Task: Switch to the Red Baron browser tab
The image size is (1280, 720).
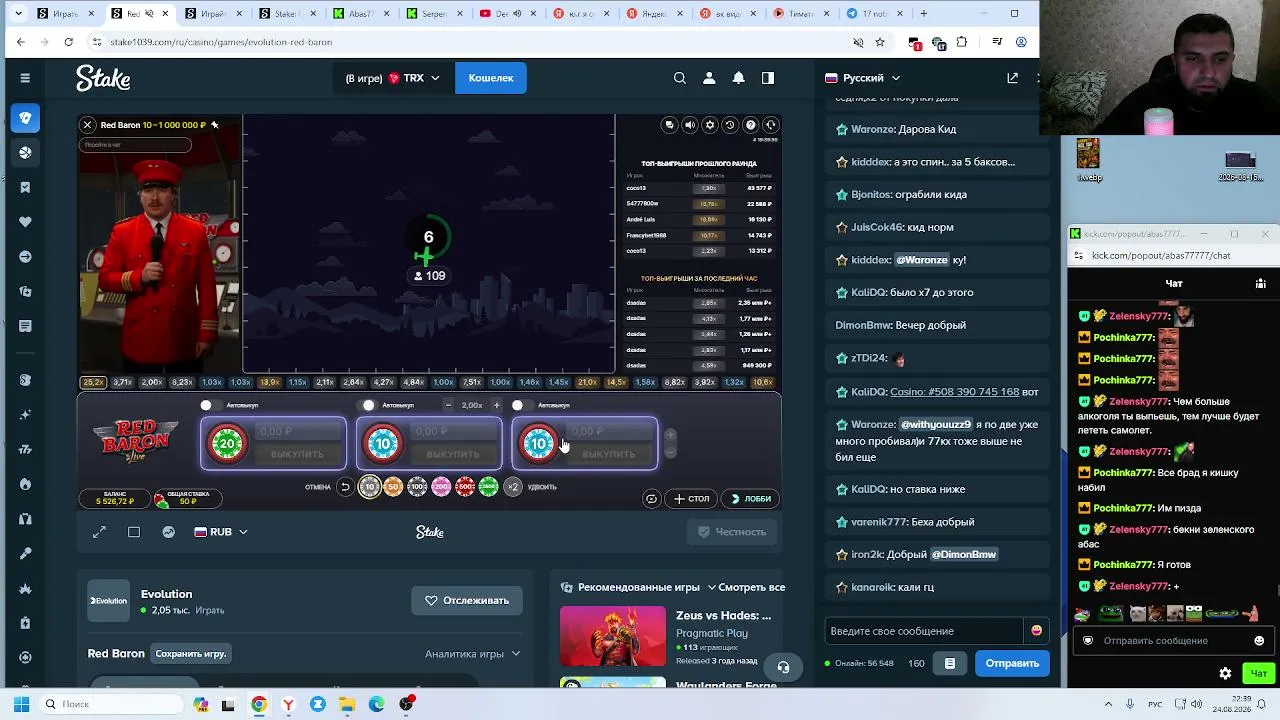Action: point(139,14)
